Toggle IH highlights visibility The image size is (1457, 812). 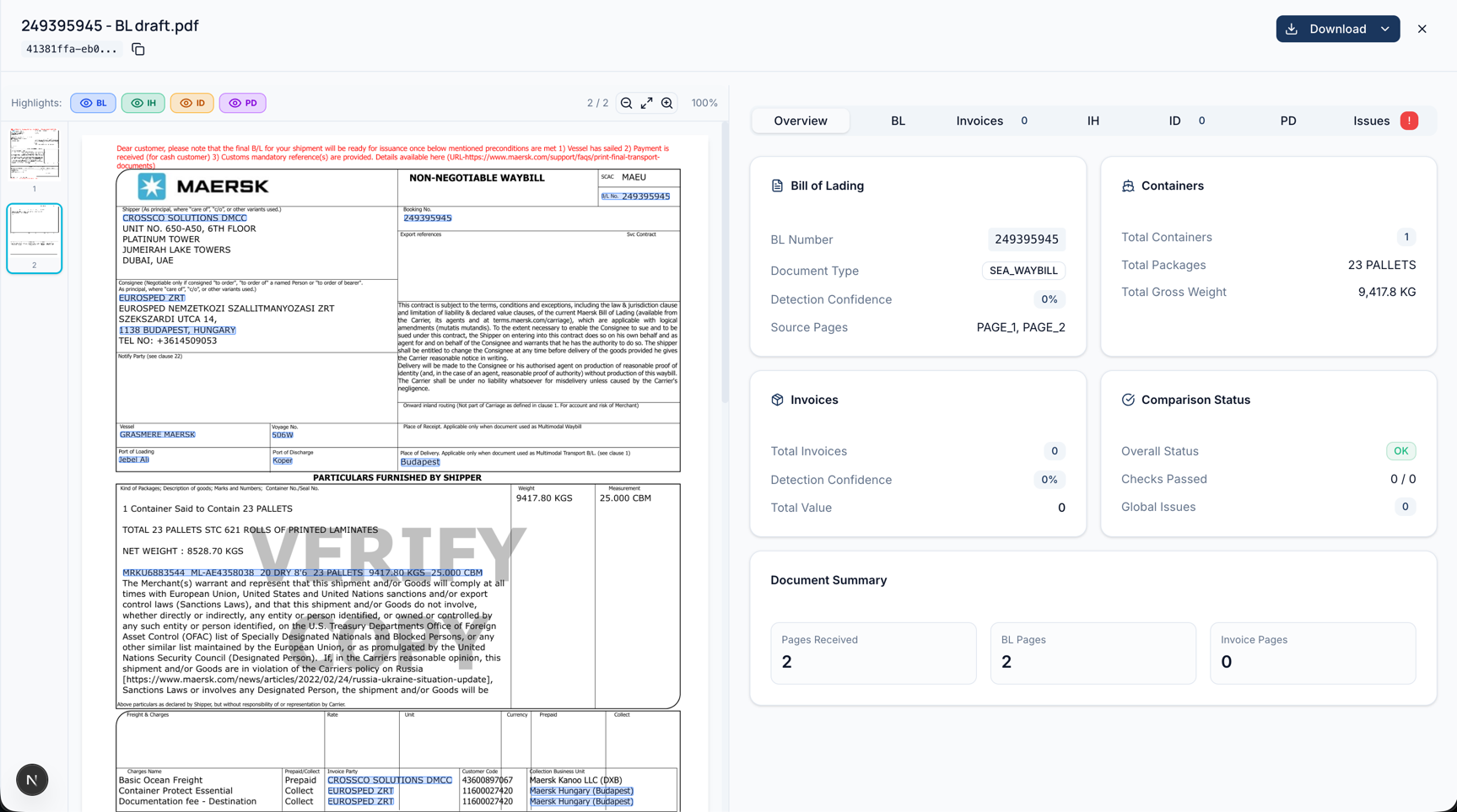tap(143, 103)
